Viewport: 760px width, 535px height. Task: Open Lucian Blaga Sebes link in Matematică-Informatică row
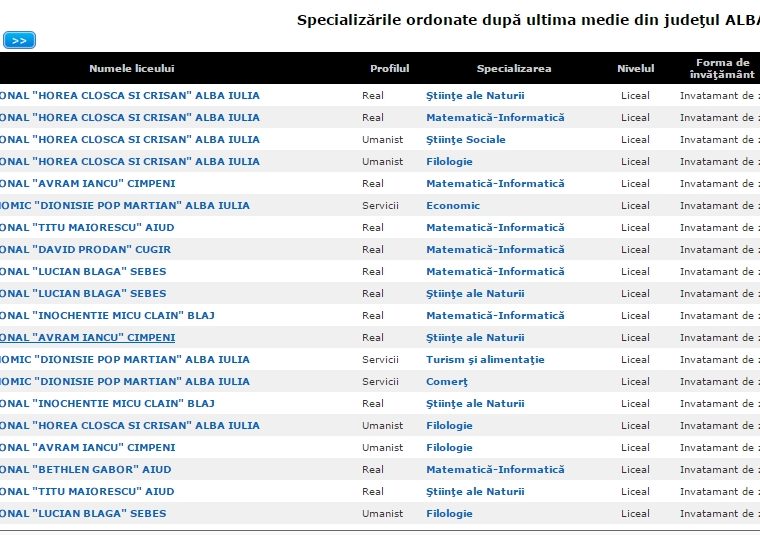point(83,271)
